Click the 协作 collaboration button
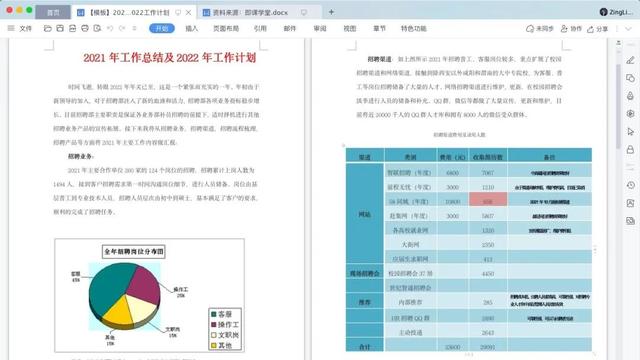This screenshot has width=640, height=360. pos(571,29)
